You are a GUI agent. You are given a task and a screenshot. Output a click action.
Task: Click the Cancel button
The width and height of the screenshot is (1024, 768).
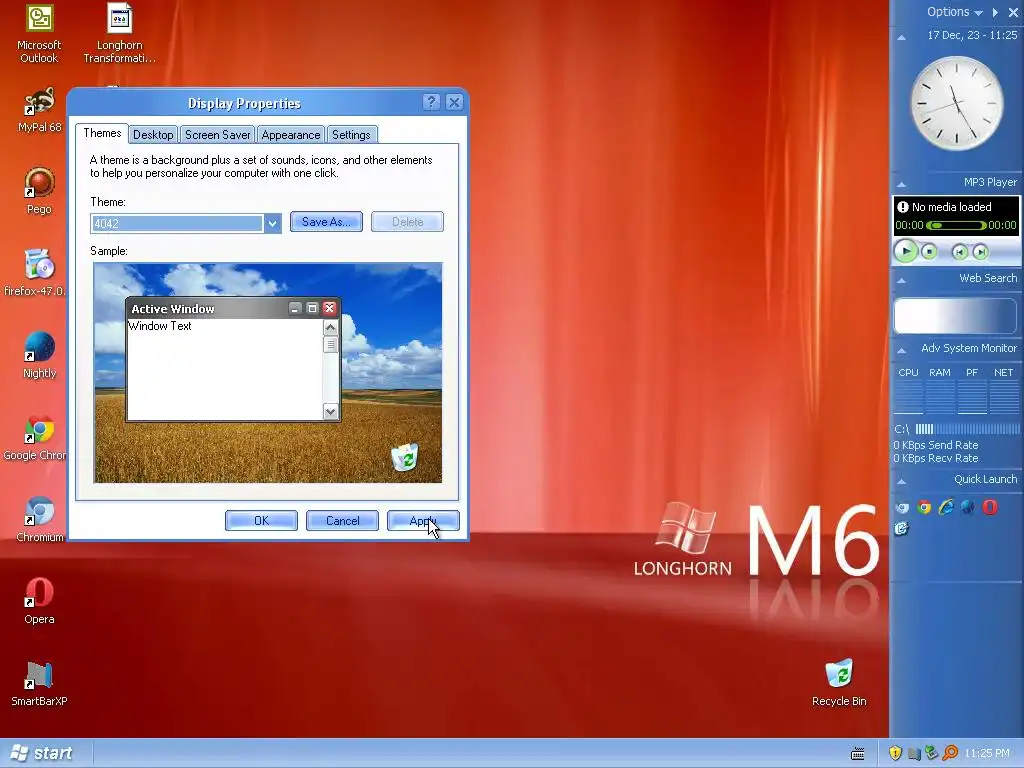coord(342,520)
